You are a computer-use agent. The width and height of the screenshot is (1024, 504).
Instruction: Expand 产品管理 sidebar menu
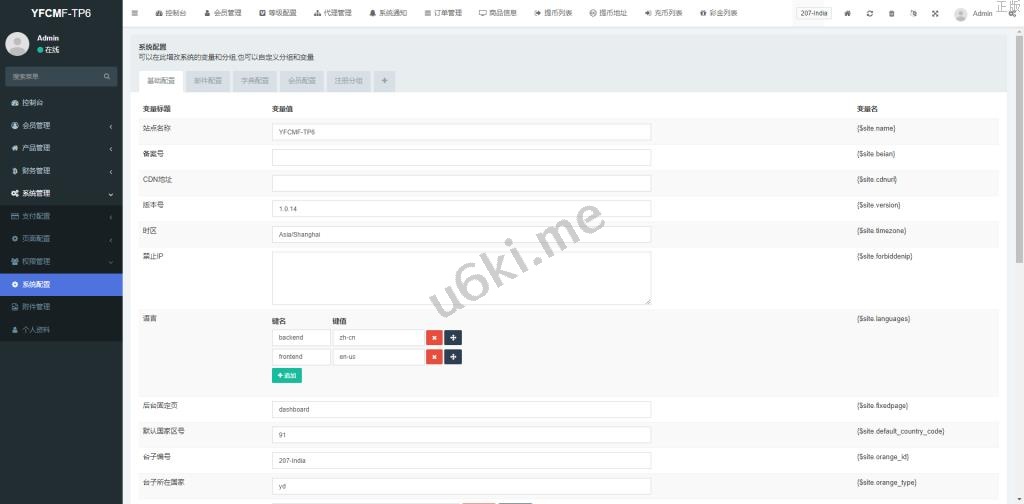[61, 148]
